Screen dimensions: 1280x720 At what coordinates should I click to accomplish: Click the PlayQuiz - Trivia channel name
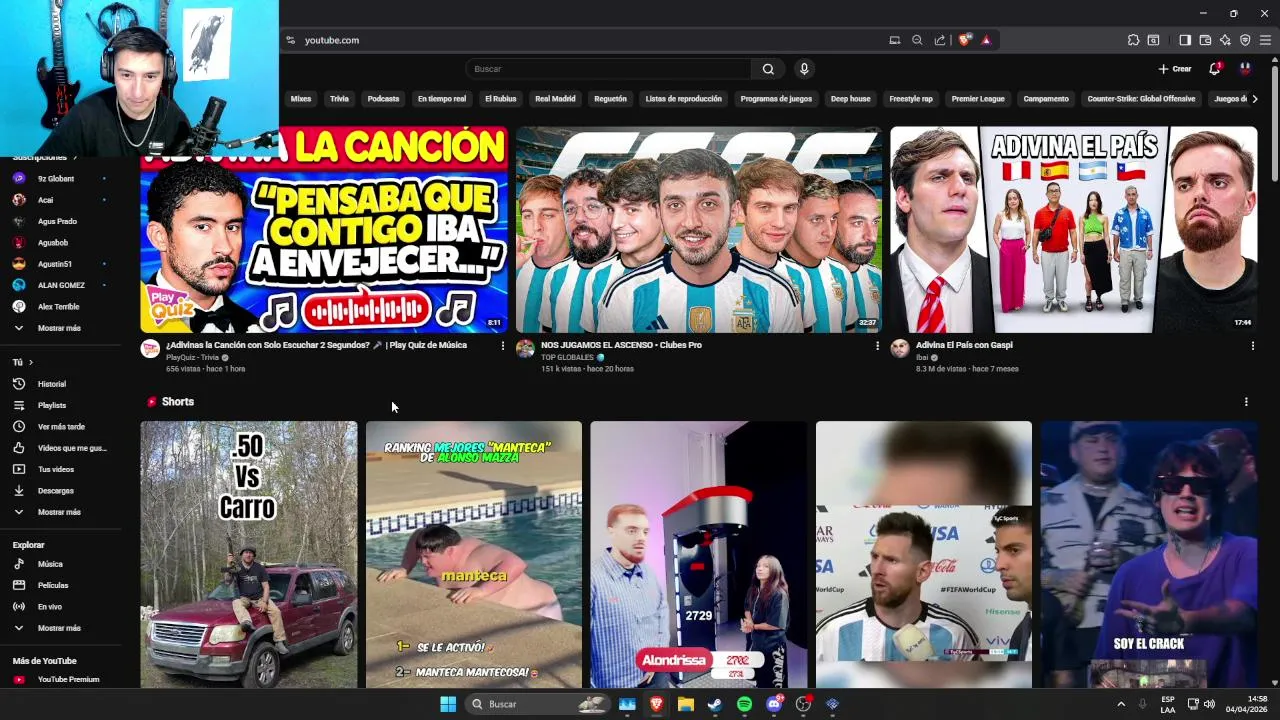coord(192,357)
